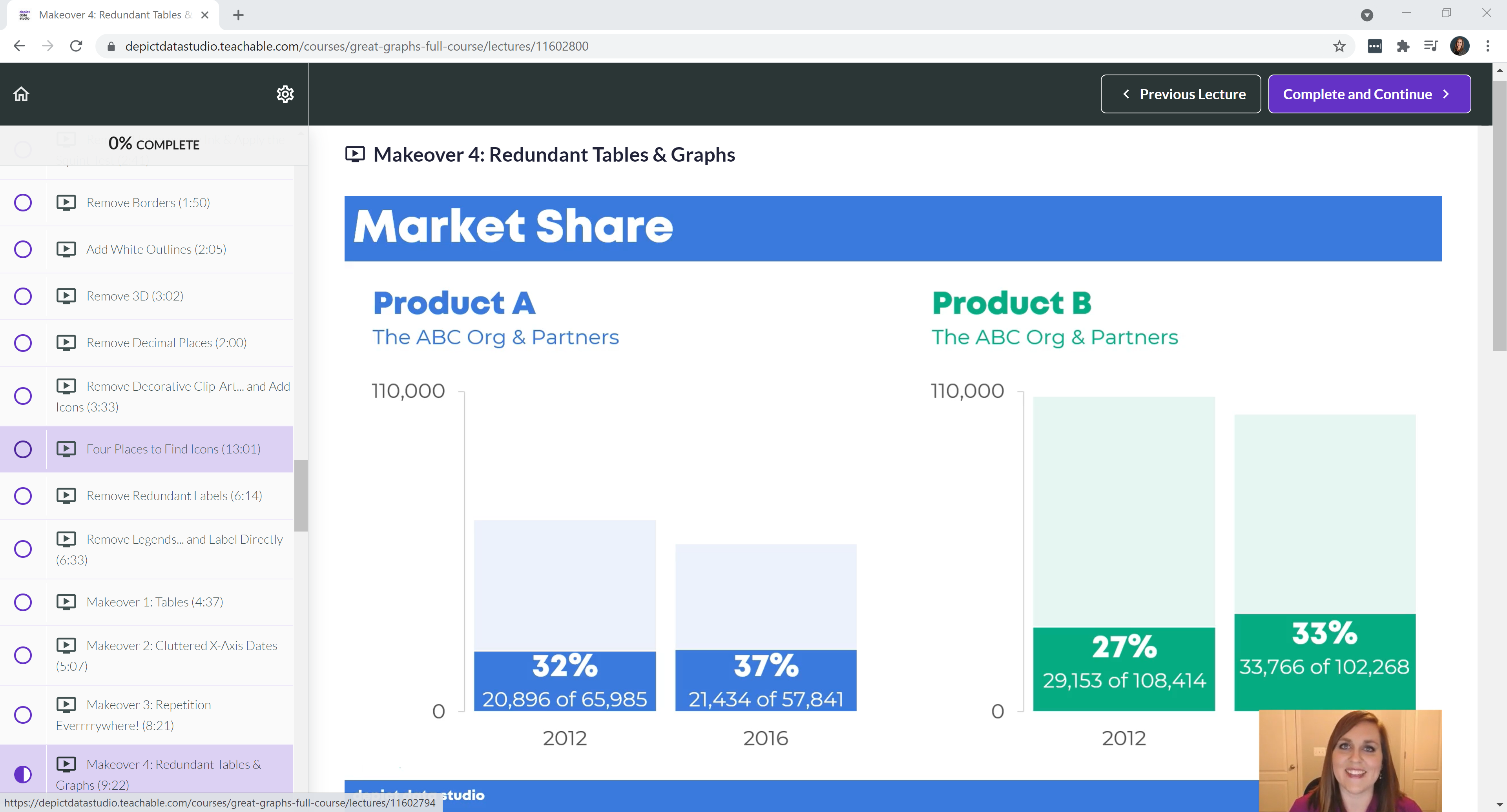Open the Chrome profile avatar
The width and height of the screenshot is (1507, 812).
[x=1460, y=46]
